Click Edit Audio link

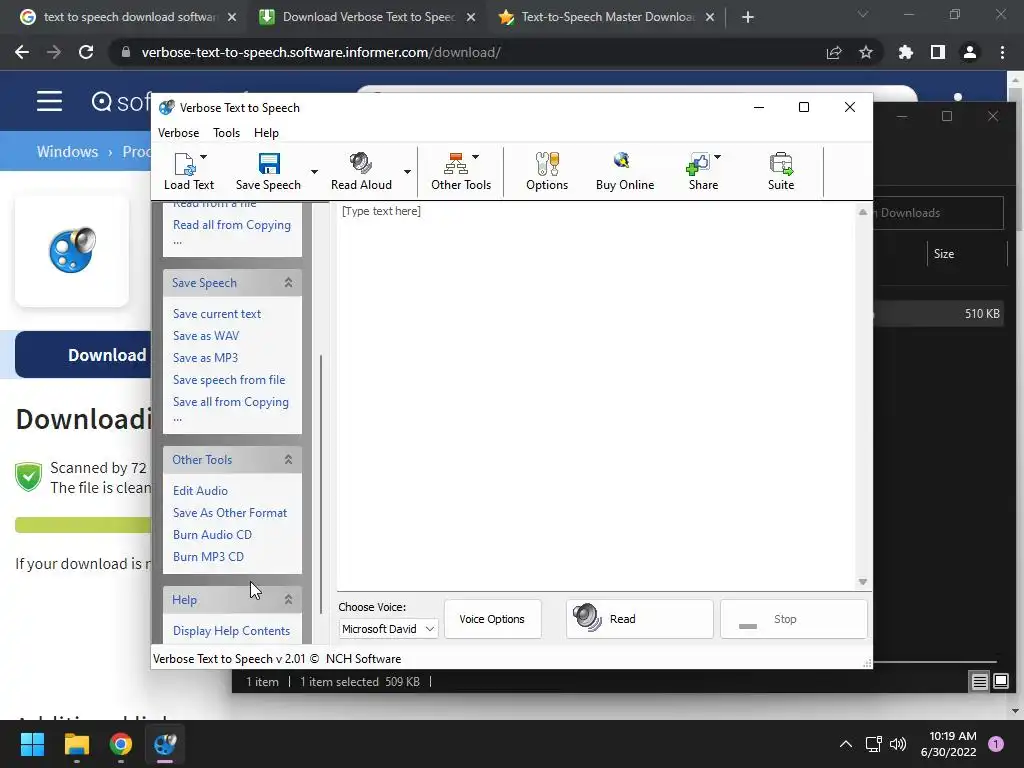(200, 490)
